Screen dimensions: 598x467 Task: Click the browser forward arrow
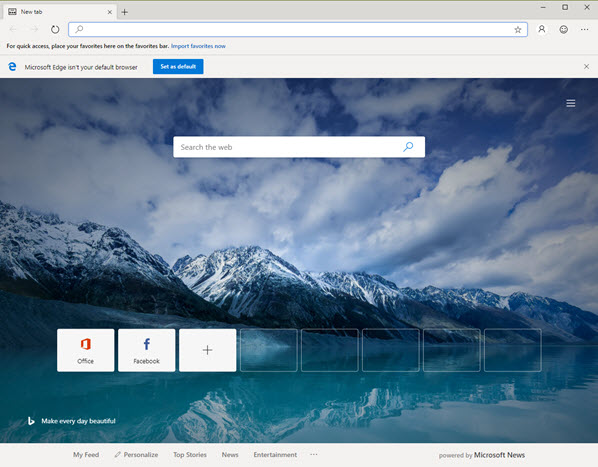(34, 29)
